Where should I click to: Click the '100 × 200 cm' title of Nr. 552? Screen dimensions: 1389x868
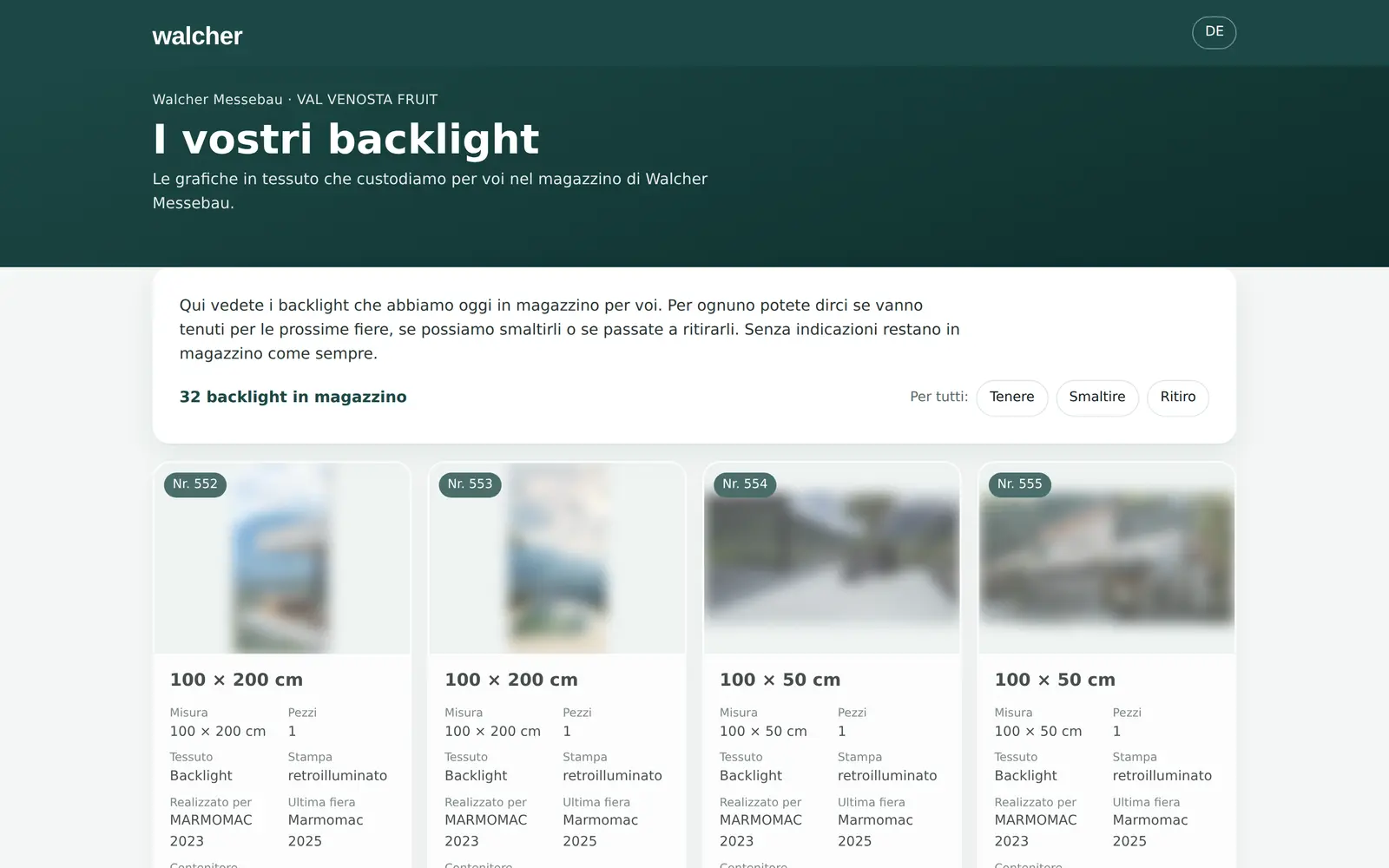(236, 680)
